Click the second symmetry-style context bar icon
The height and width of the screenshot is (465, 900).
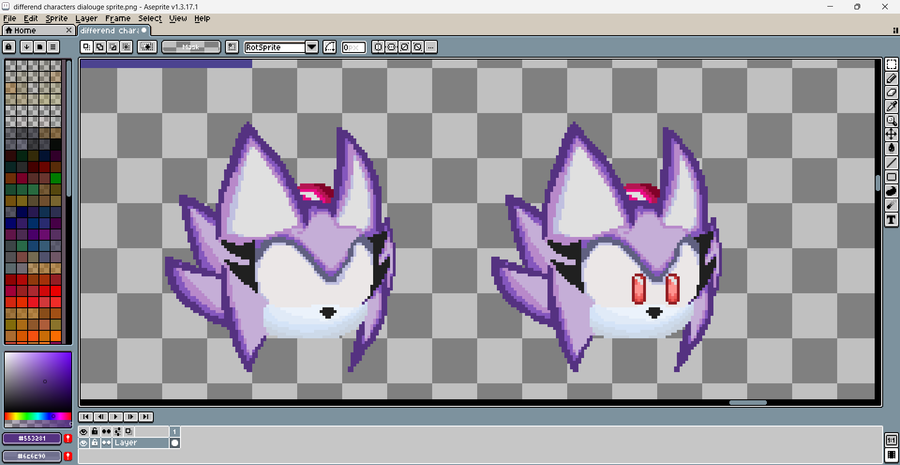(391, 47)
